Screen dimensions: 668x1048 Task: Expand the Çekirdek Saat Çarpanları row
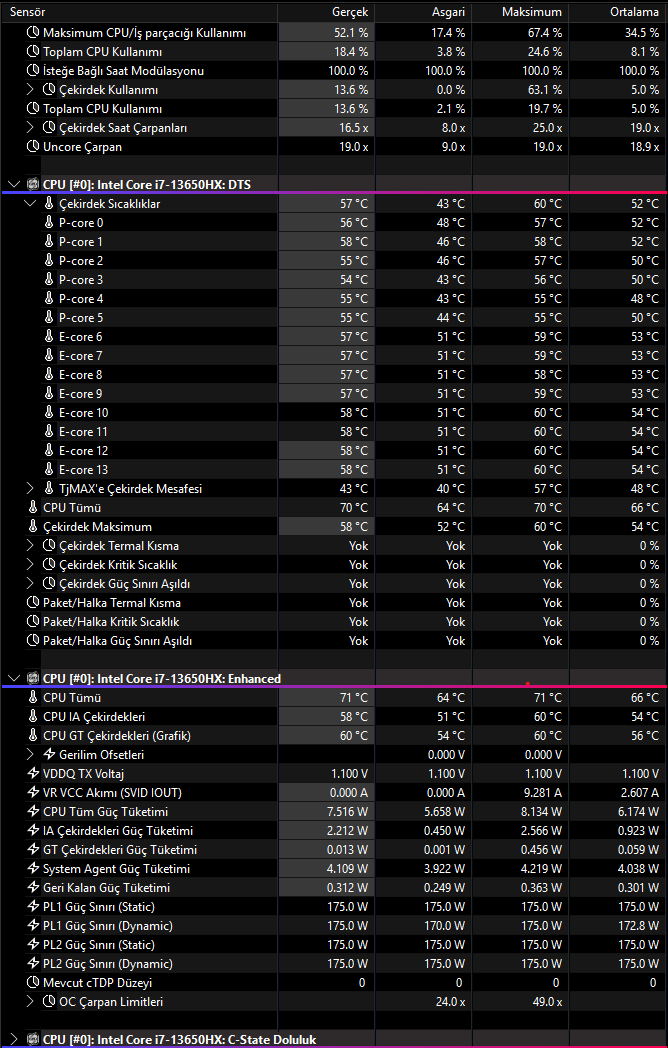click(x=29, y=127)
